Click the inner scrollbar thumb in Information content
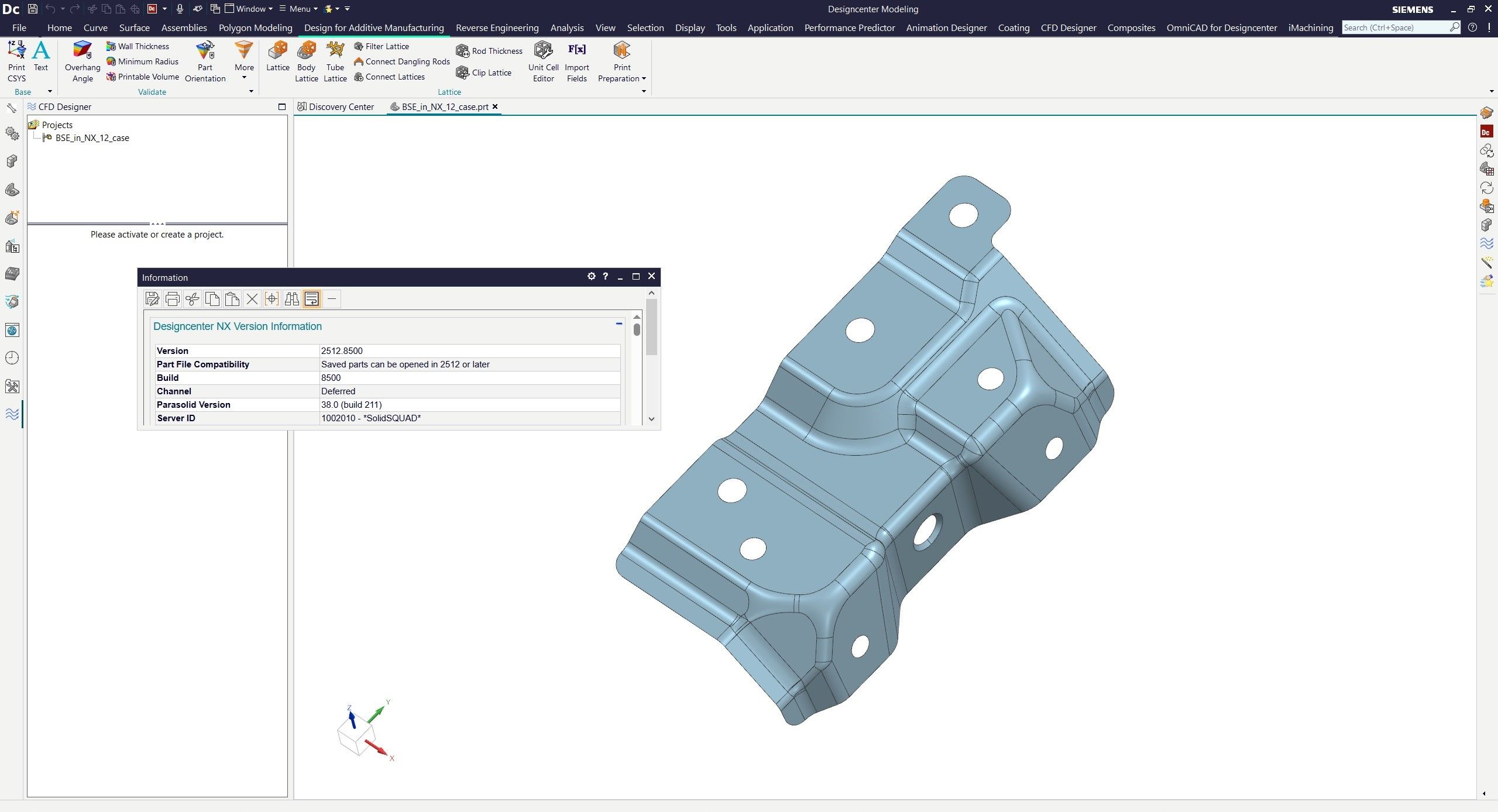This screenshot has width=1498, height=812. [x=637, y=329]
